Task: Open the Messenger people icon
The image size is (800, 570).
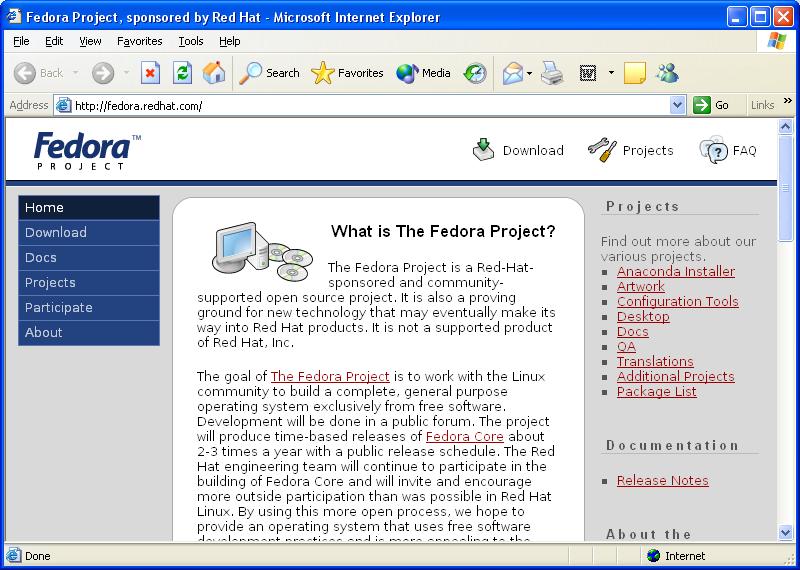Action: tap(667, 73)
